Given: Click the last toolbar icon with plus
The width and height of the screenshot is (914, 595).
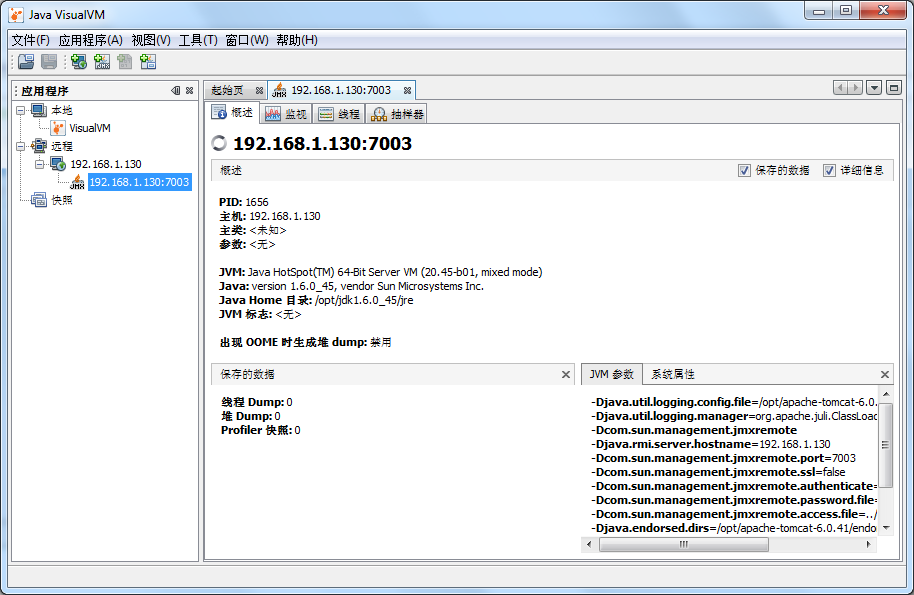Looking at the screenshot, I should [148, 62].
